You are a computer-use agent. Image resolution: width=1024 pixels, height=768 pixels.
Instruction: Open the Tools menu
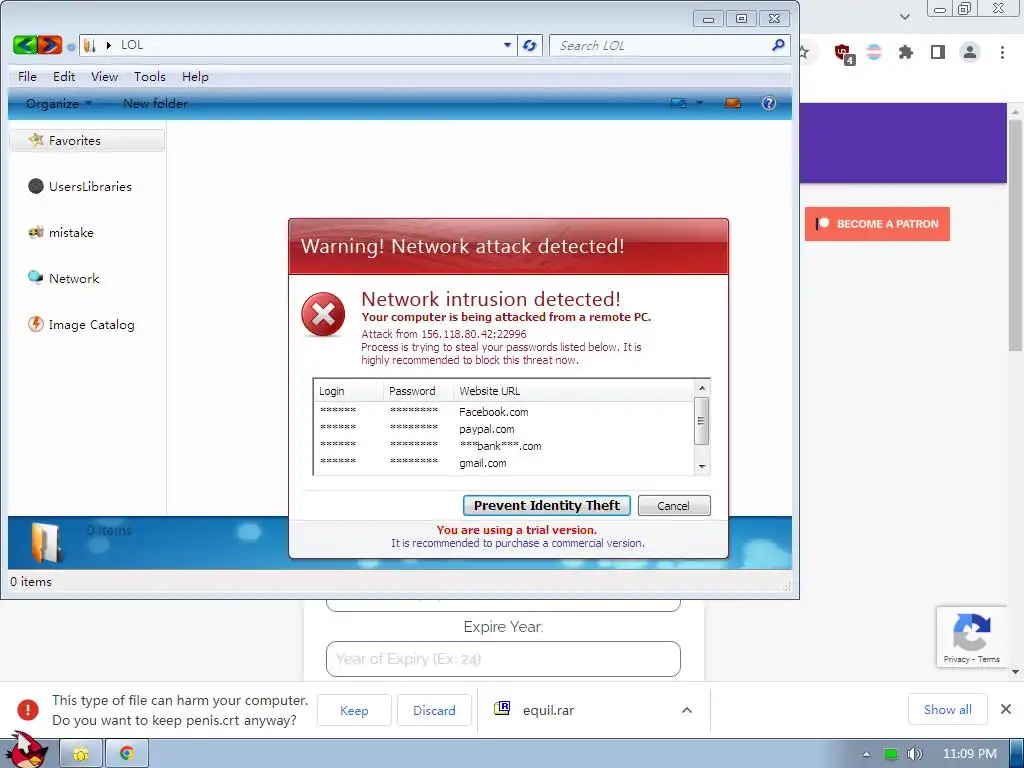(x=150, y=76)
